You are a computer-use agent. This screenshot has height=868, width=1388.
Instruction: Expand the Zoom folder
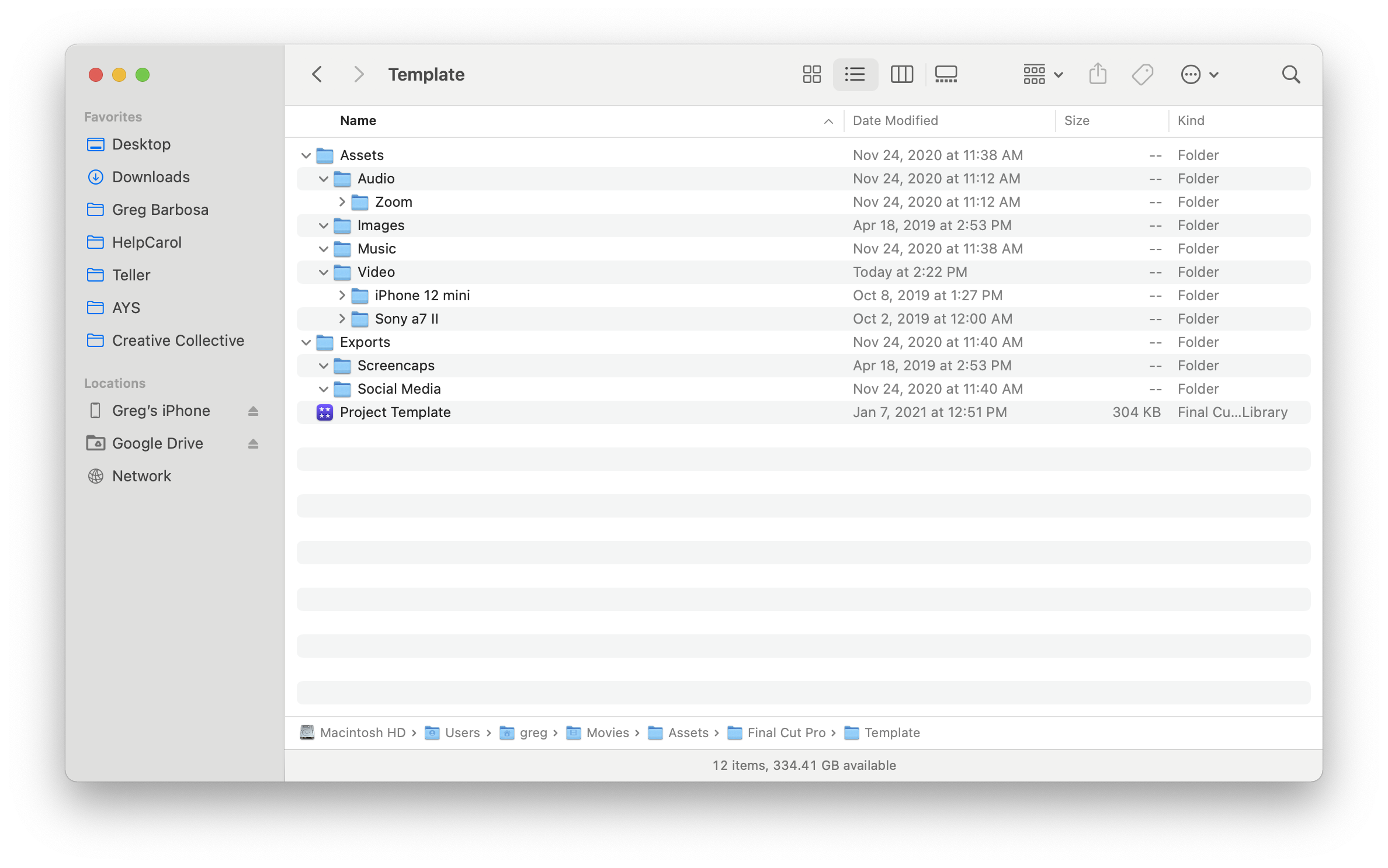(342, 202)
